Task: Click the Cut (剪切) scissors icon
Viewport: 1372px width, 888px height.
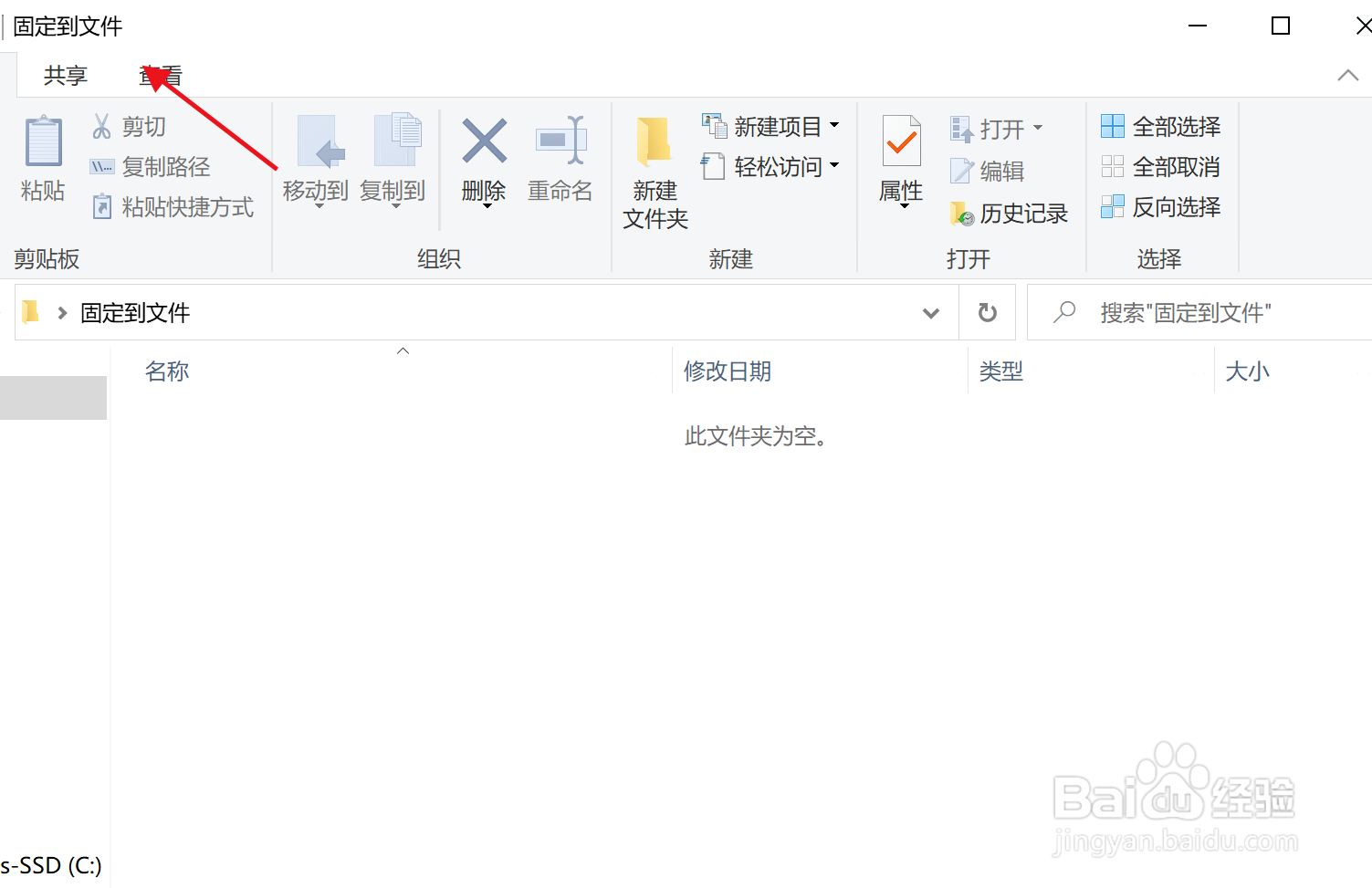Action: pyautogui.click(x=101, y=126)
